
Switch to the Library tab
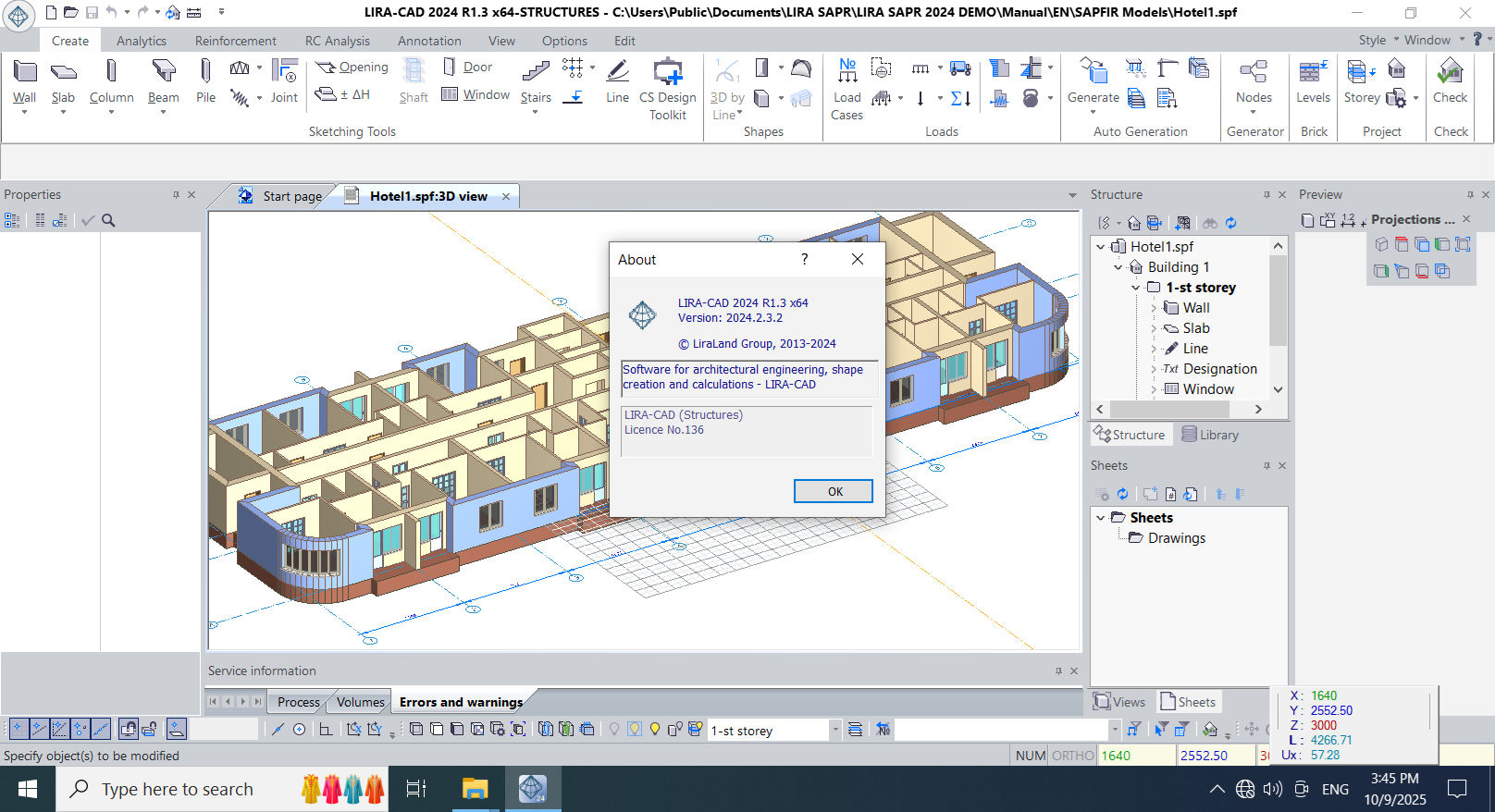pos(1209,435)
